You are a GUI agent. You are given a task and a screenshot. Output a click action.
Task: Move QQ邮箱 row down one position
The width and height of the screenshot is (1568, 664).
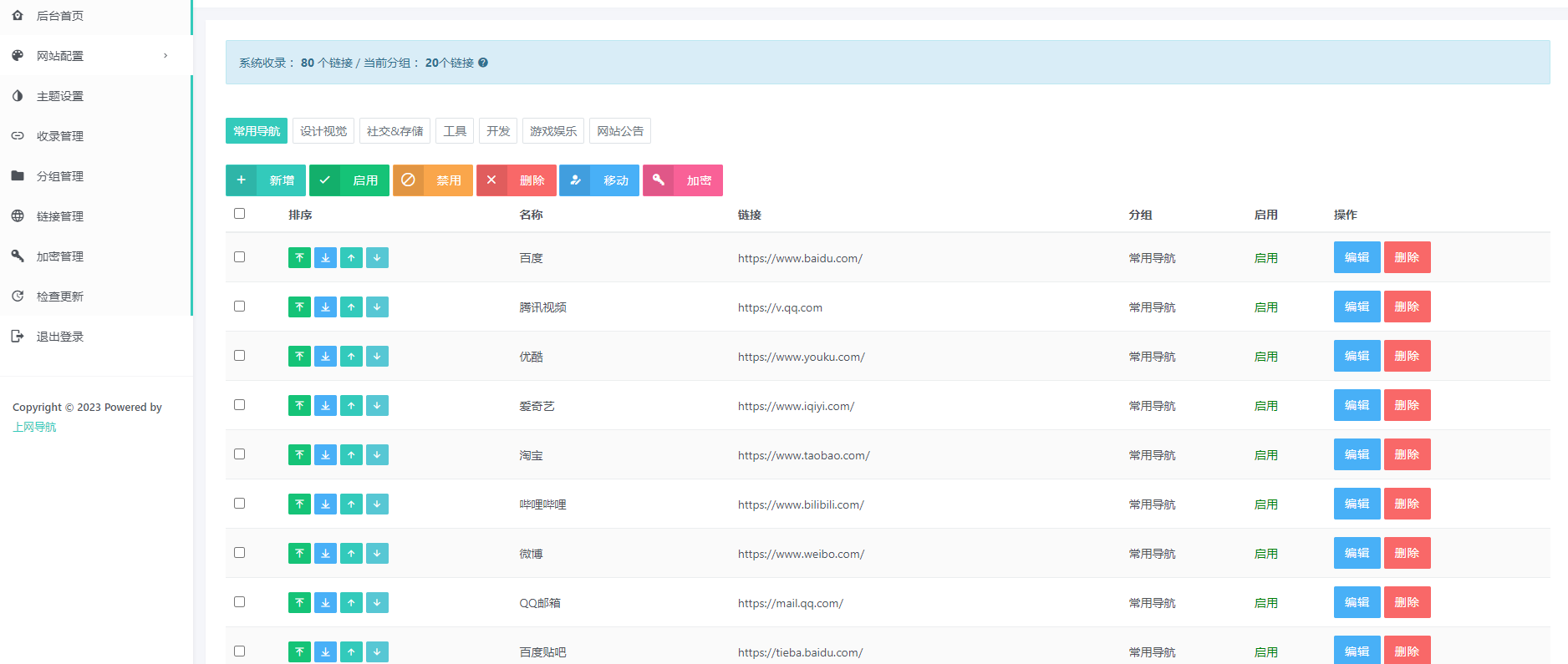pos(377,603)
